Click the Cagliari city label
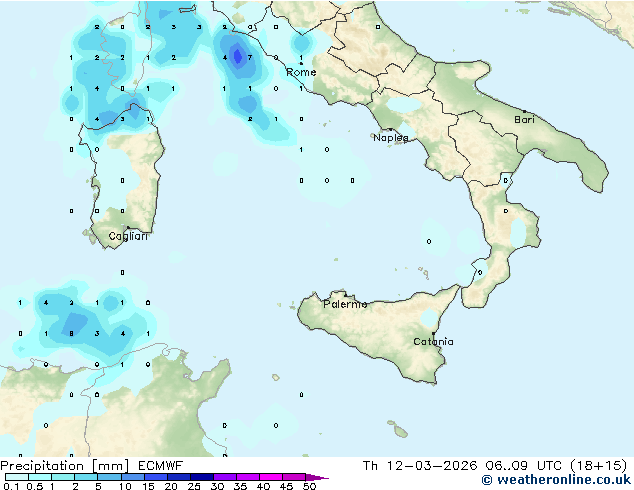634x490 pixels. click(128, 236)
